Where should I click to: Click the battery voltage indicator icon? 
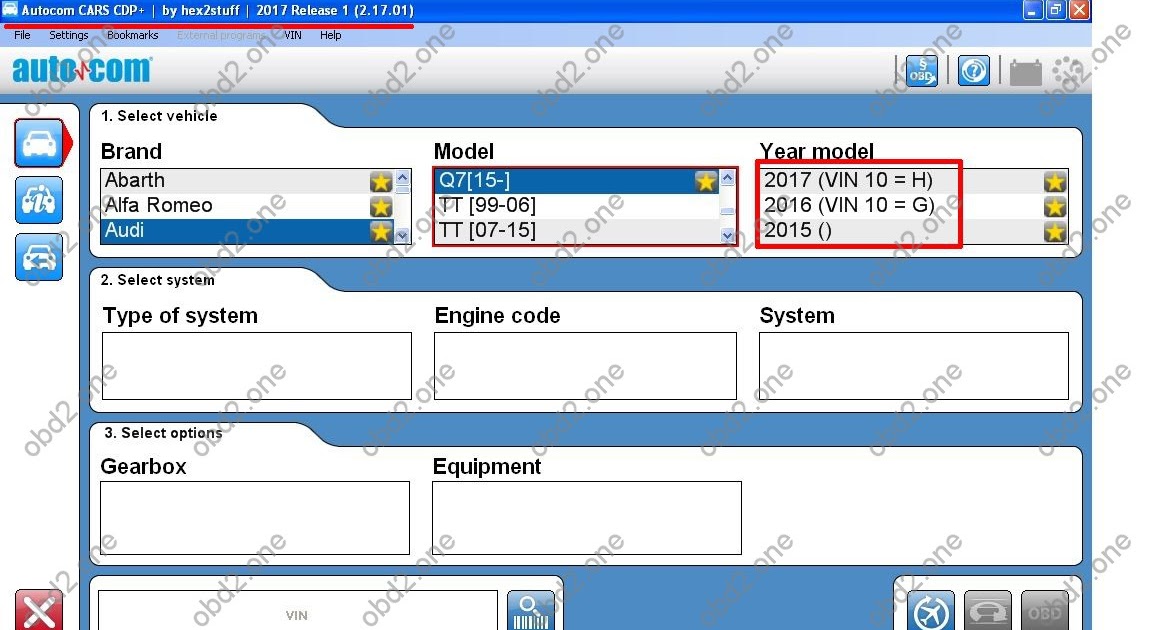[1026, 72]
